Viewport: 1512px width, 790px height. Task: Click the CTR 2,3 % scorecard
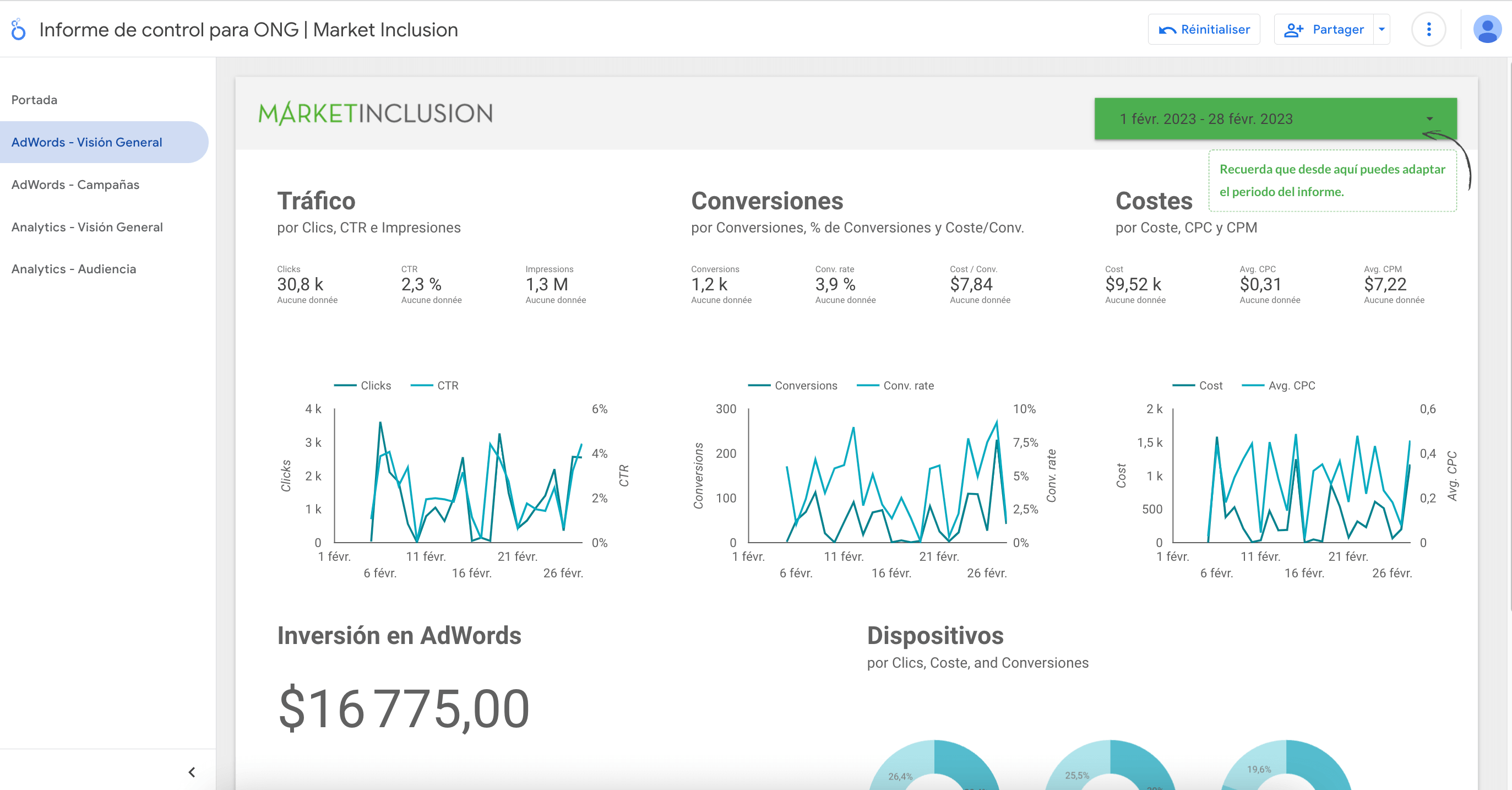point(432,285)
